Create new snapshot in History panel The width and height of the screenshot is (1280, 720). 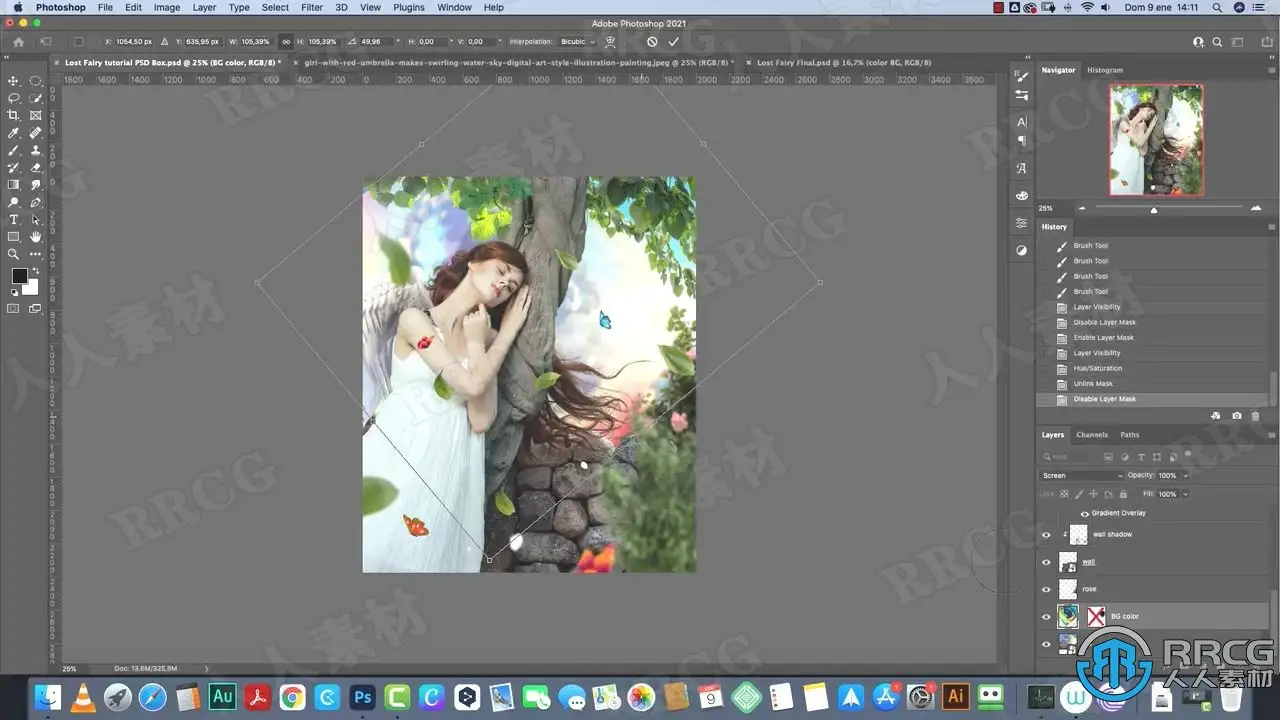pyautogui.click(x=1237, y=415)
